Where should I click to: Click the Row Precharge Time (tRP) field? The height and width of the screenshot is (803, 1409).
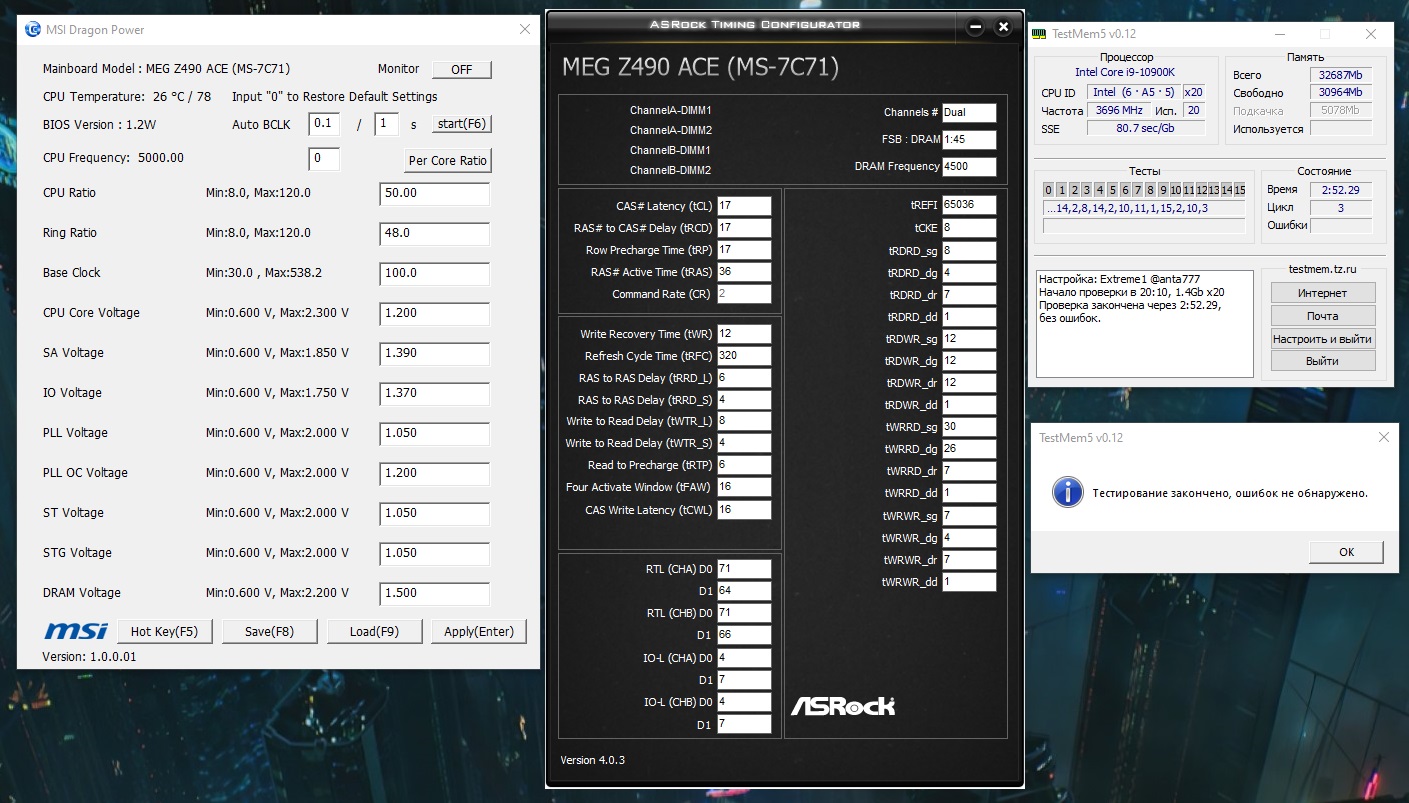744,250
